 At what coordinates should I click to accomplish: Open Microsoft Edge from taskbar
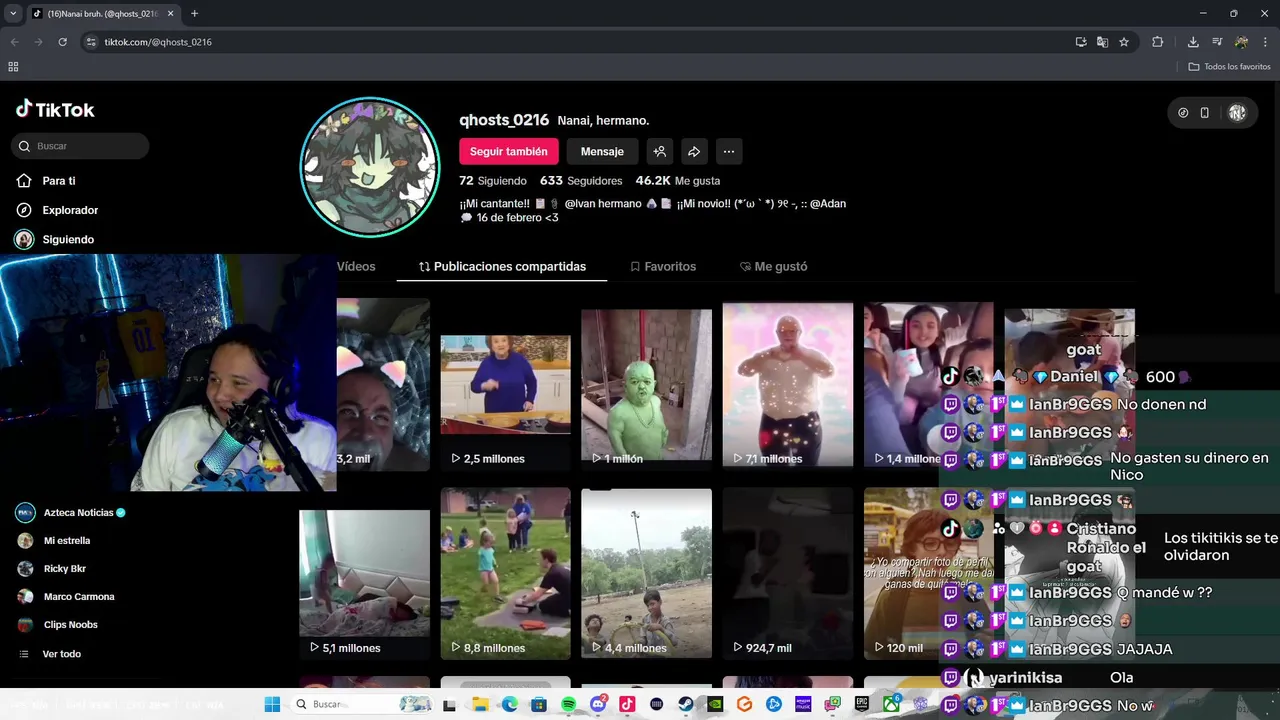pyautogui.click(x=509, y=704)
